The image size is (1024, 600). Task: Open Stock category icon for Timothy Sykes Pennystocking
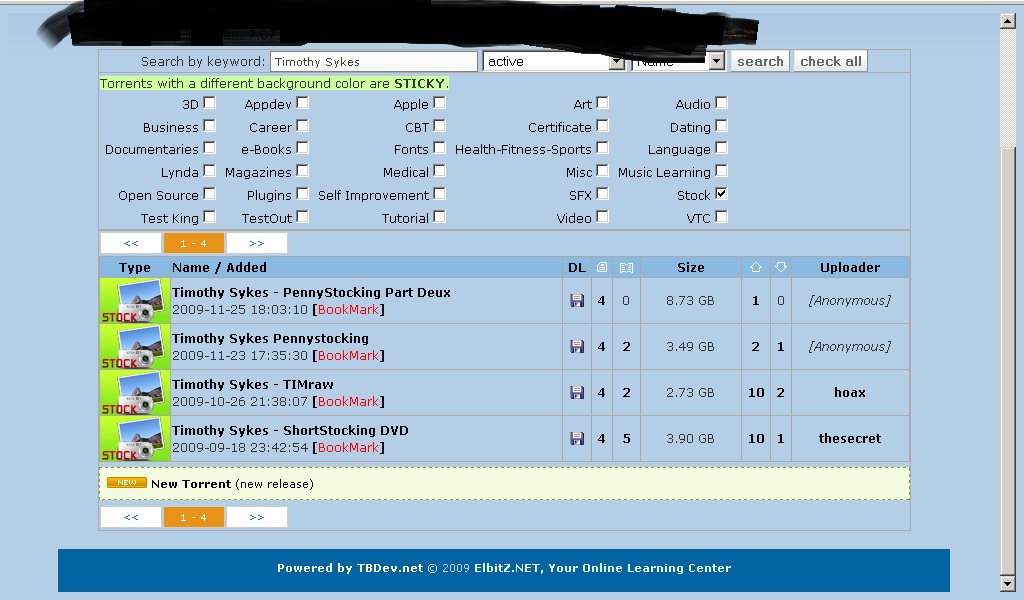(135, 347)
